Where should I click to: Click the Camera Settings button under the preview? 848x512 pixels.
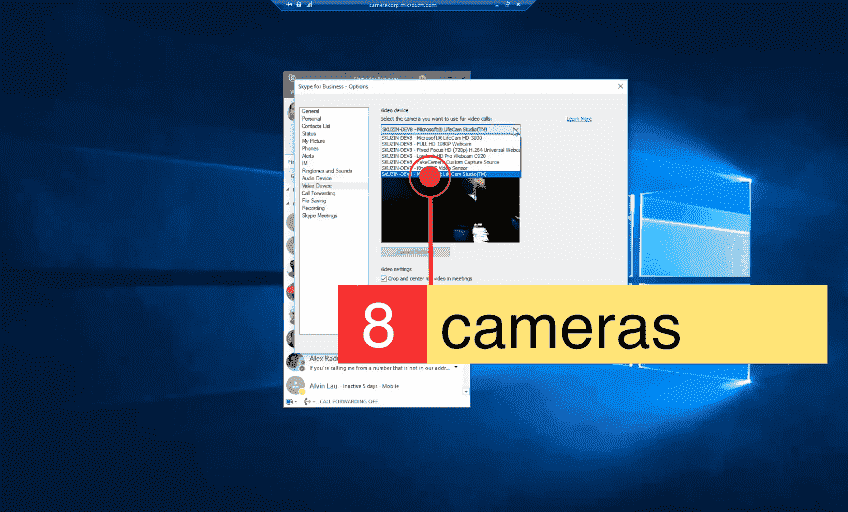tap(415, 252)
